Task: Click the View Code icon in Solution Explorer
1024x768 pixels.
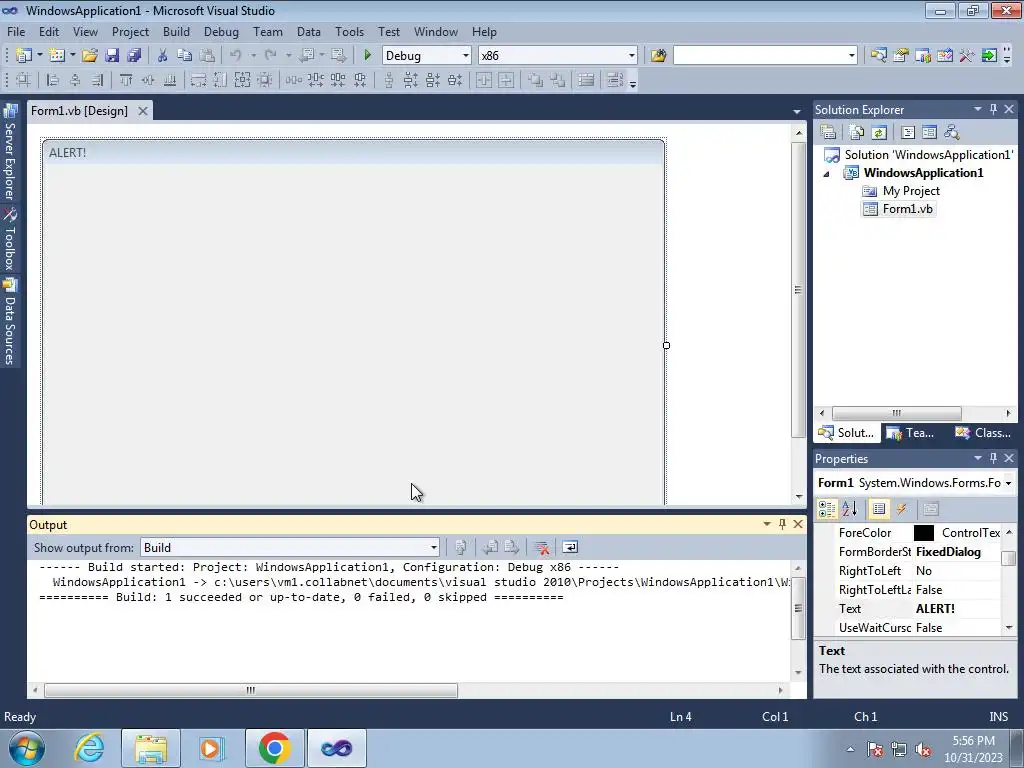Action: [908, 133]
